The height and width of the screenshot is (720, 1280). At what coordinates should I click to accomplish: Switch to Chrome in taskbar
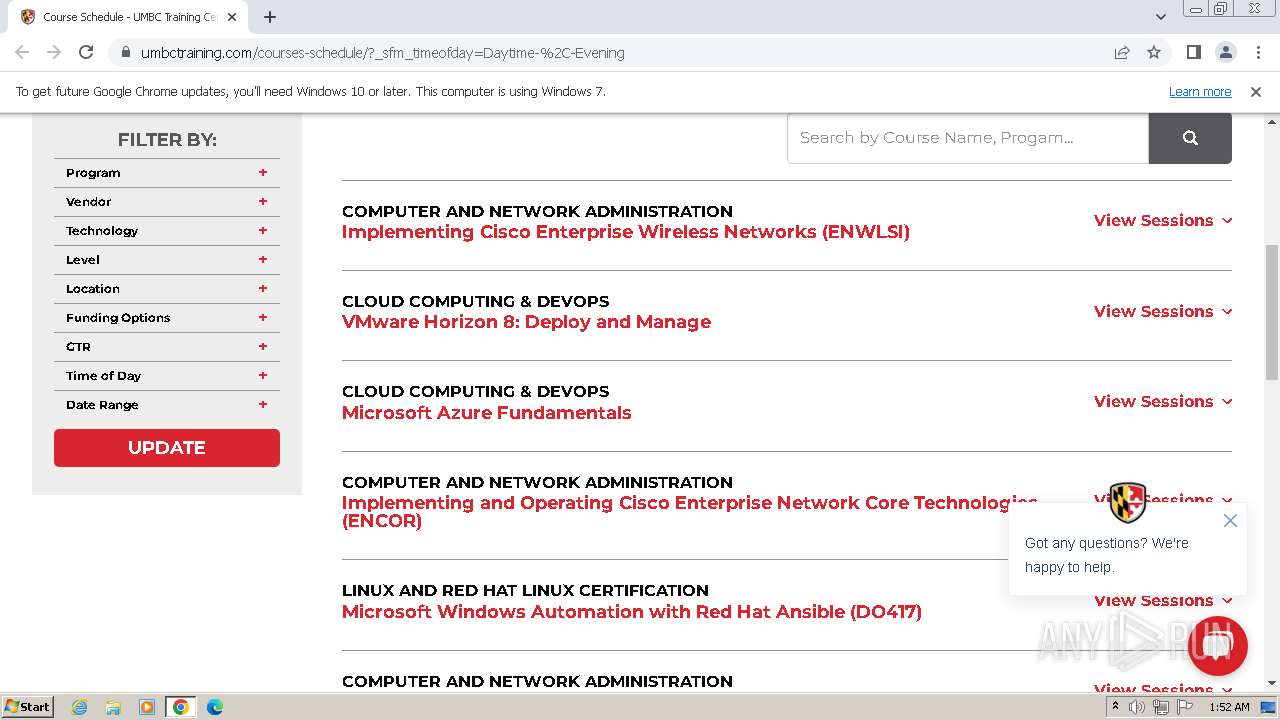coord(181,707)
